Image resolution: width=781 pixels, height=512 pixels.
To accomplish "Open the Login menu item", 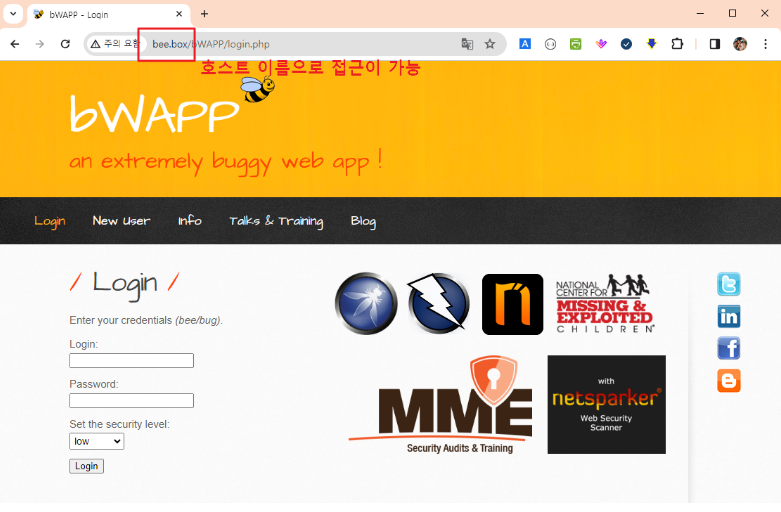I will click(50, 221).
